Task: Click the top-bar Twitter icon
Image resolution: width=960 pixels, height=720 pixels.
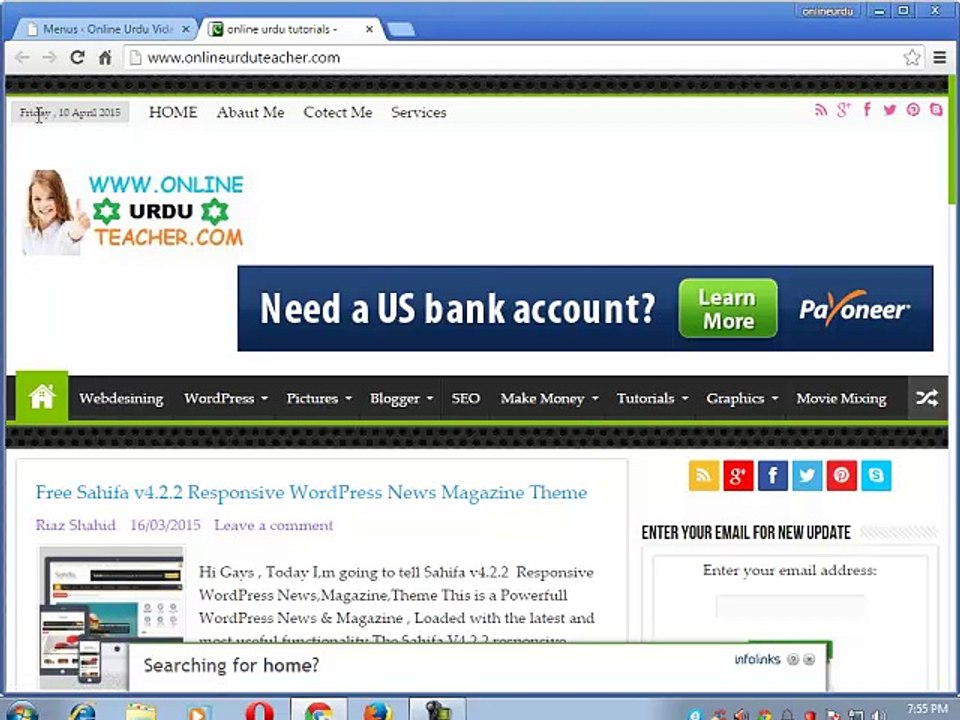Action: [890, 110]
